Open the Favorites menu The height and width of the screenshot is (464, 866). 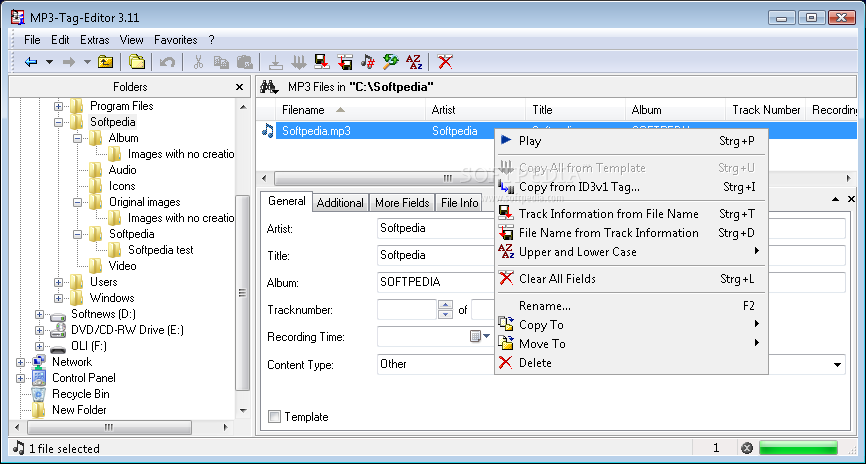pyautogui.click(x=176, y=40)
